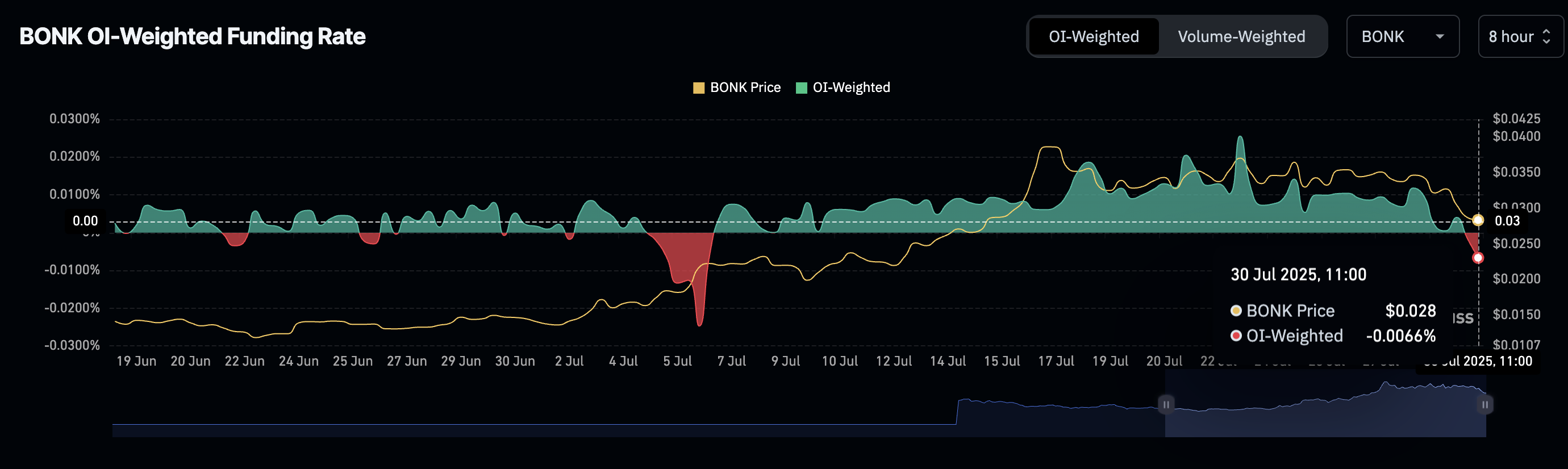
Task: Click the BONK OI-Weighted Funding Rate title
Action: 193,36
